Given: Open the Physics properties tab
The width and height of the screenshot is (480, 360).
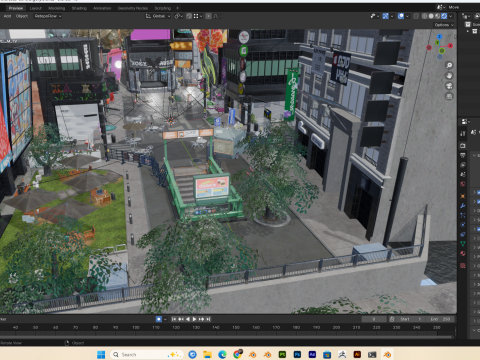Looking at the screenshot, I should [463, 225].
